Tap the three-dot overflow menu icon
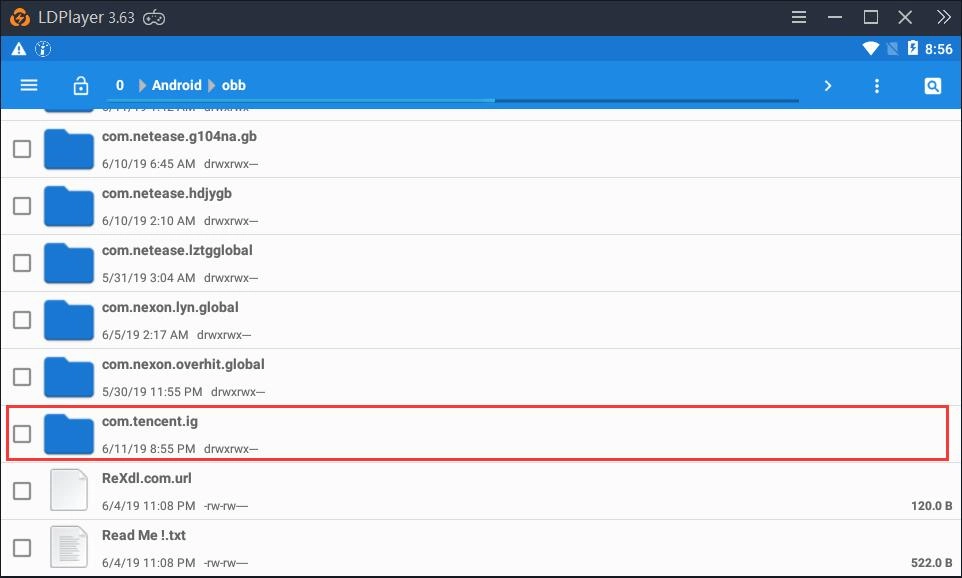The width and height of the screenshot is (962, 578). [x=877, y=85]
